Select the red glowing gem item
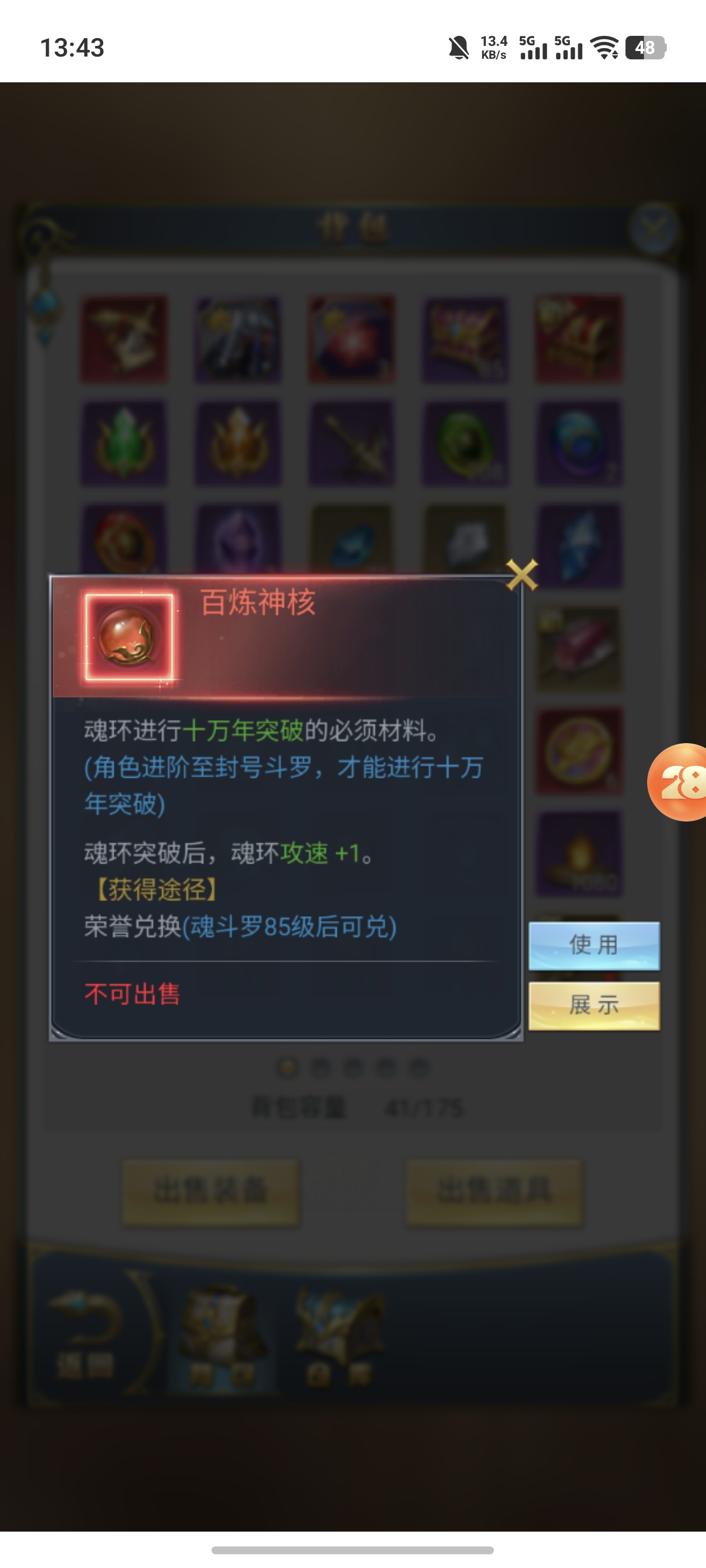The width and height of the screenshot is (706, 1568). coord(351,340)
